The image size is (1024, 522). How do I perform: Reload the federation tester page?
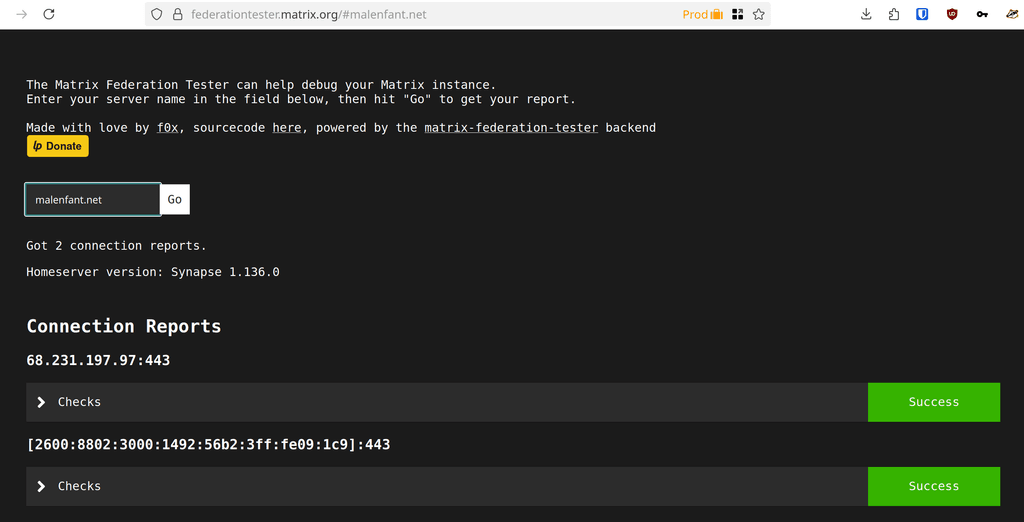(x=49, y=14)
